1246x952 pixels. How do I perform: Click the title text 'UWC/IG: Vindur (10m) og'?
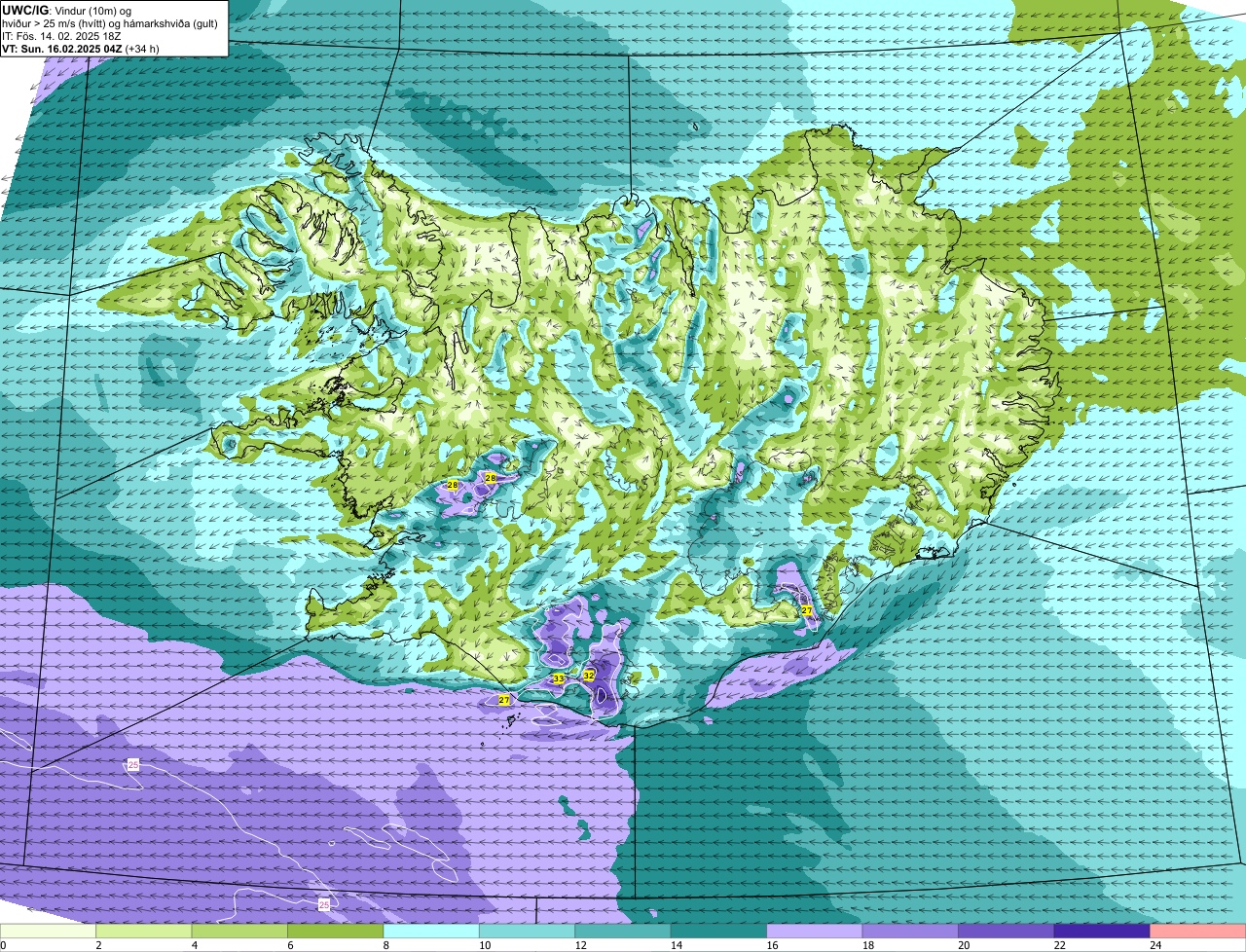click(66, 10)
